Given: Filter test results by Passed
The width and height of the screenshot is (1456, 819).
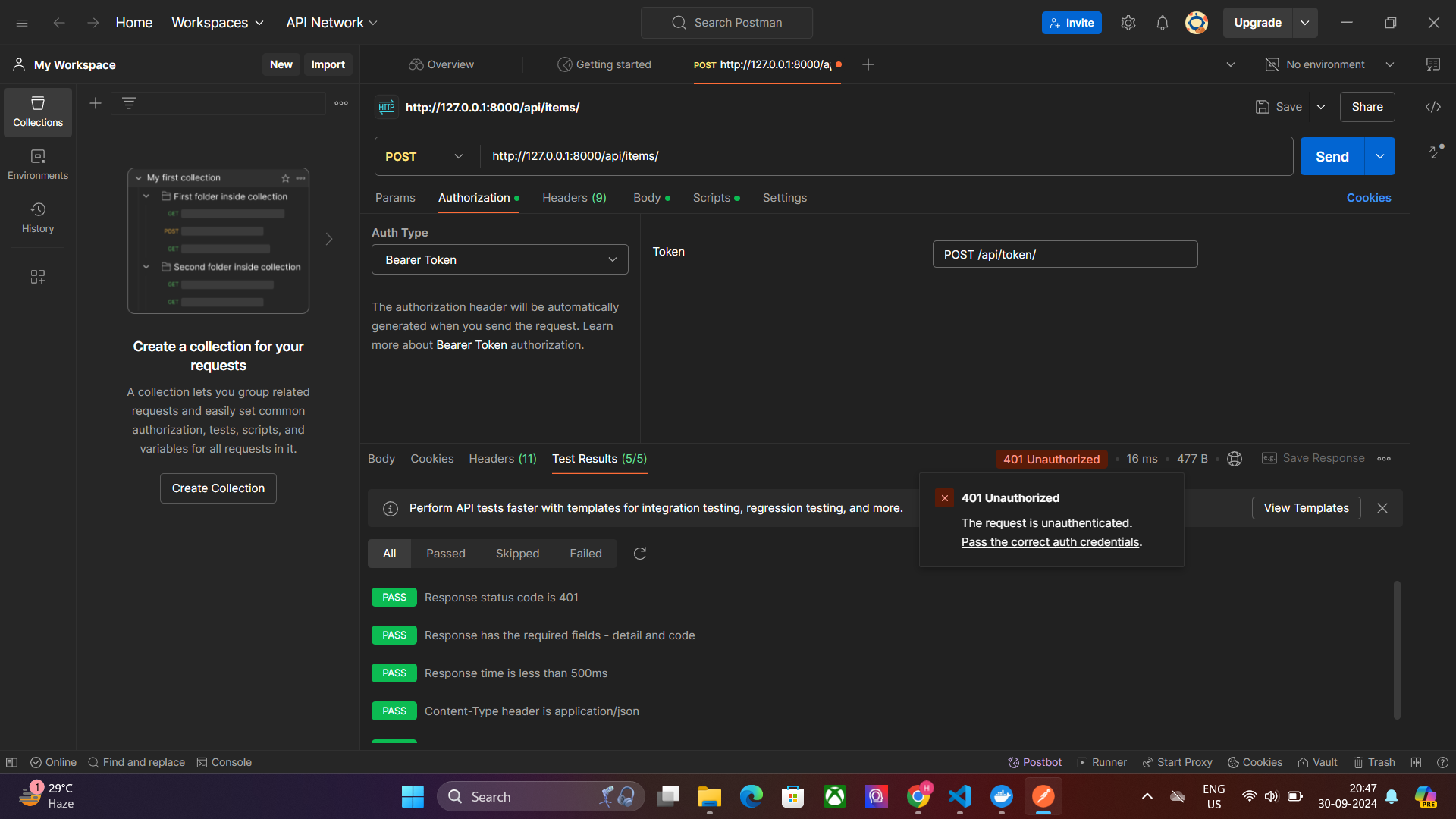Looking at the screenshot, I should pyautogui.click(x=445, y=554).
